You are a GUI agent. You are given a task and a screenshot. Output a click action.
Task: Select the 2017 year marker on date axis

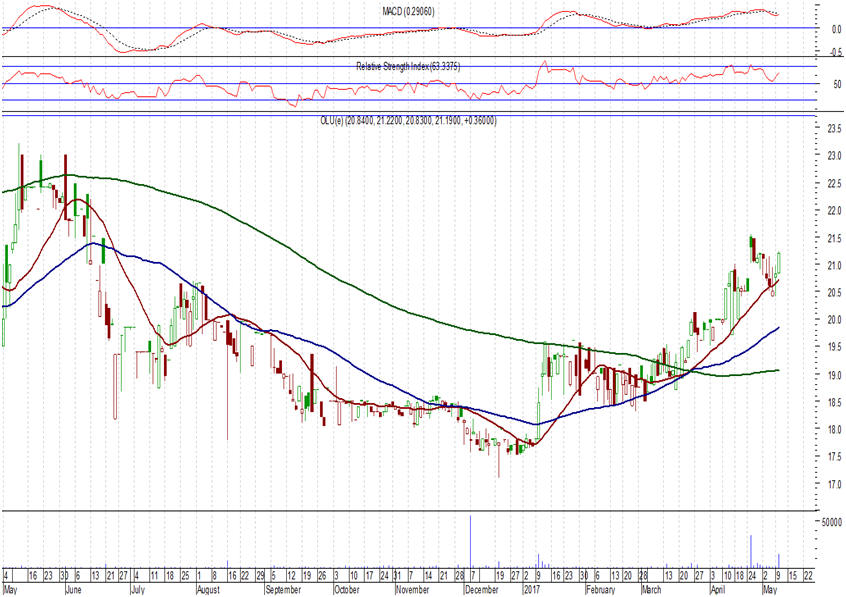tap(529, 591)
